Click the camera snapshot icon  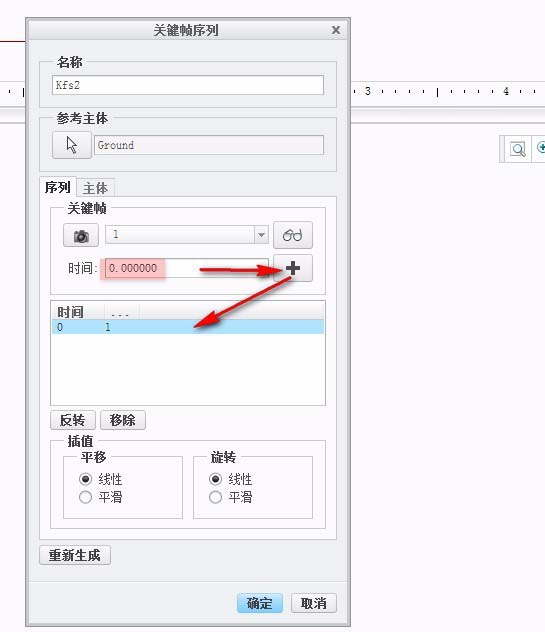tap(81, 235)
